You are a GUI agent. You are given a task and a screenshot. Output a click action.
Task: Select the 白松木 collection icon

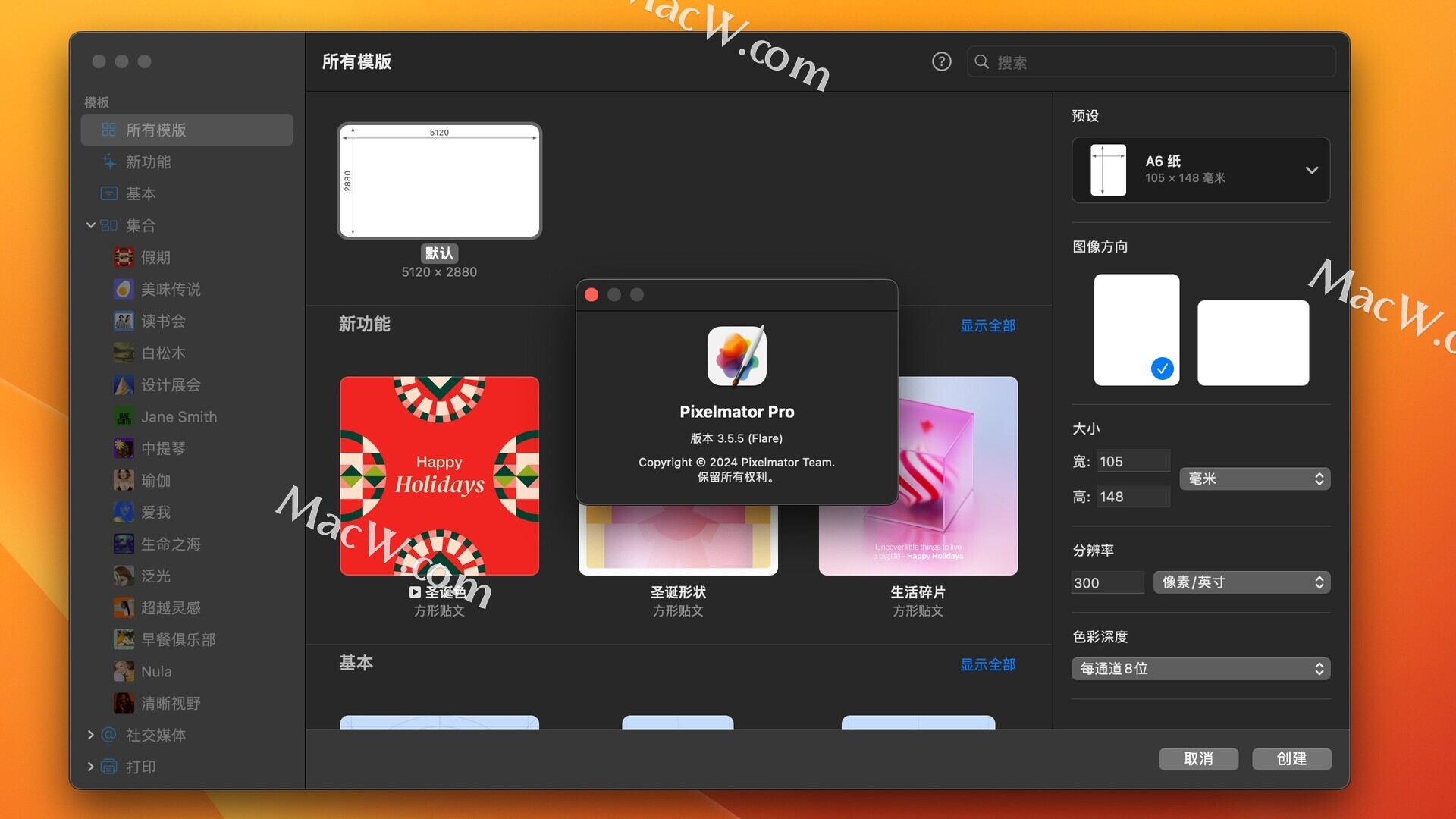[124, 353]
